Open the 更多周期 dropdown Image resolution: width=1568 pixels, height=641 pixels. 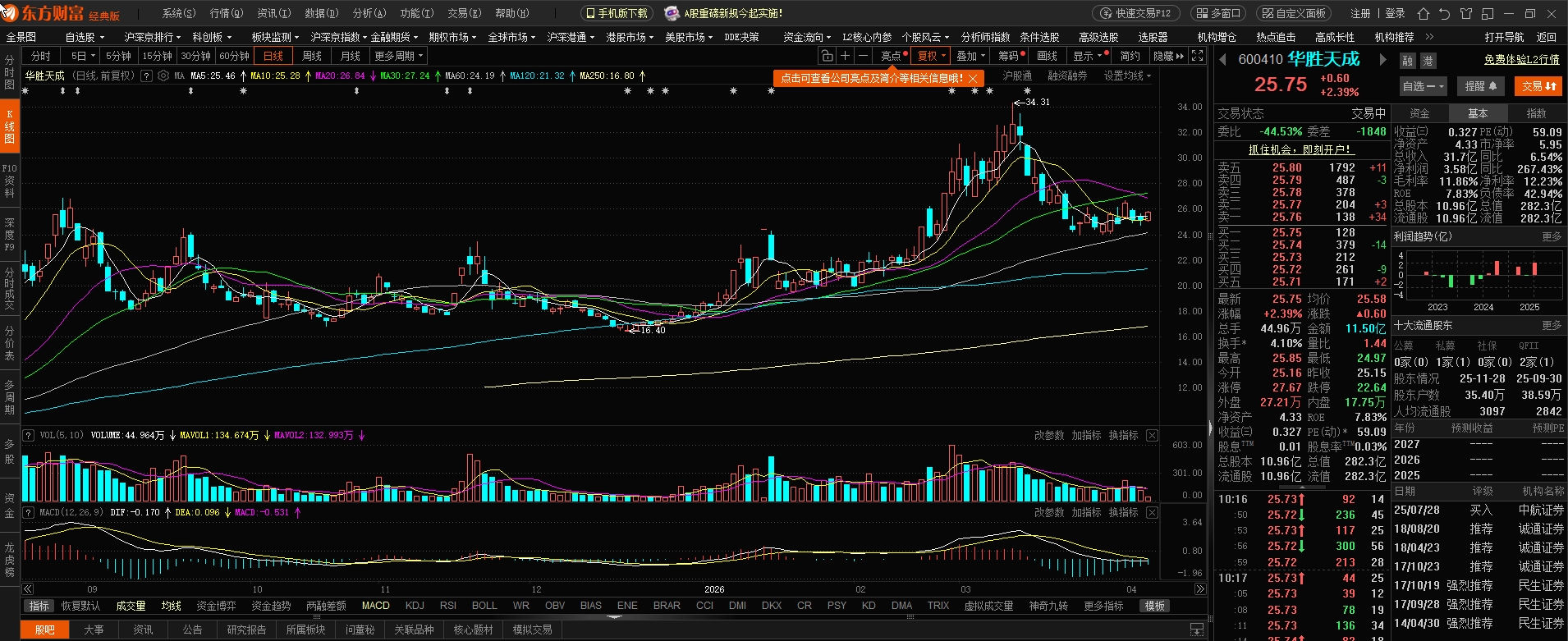[x=399, y=56]
